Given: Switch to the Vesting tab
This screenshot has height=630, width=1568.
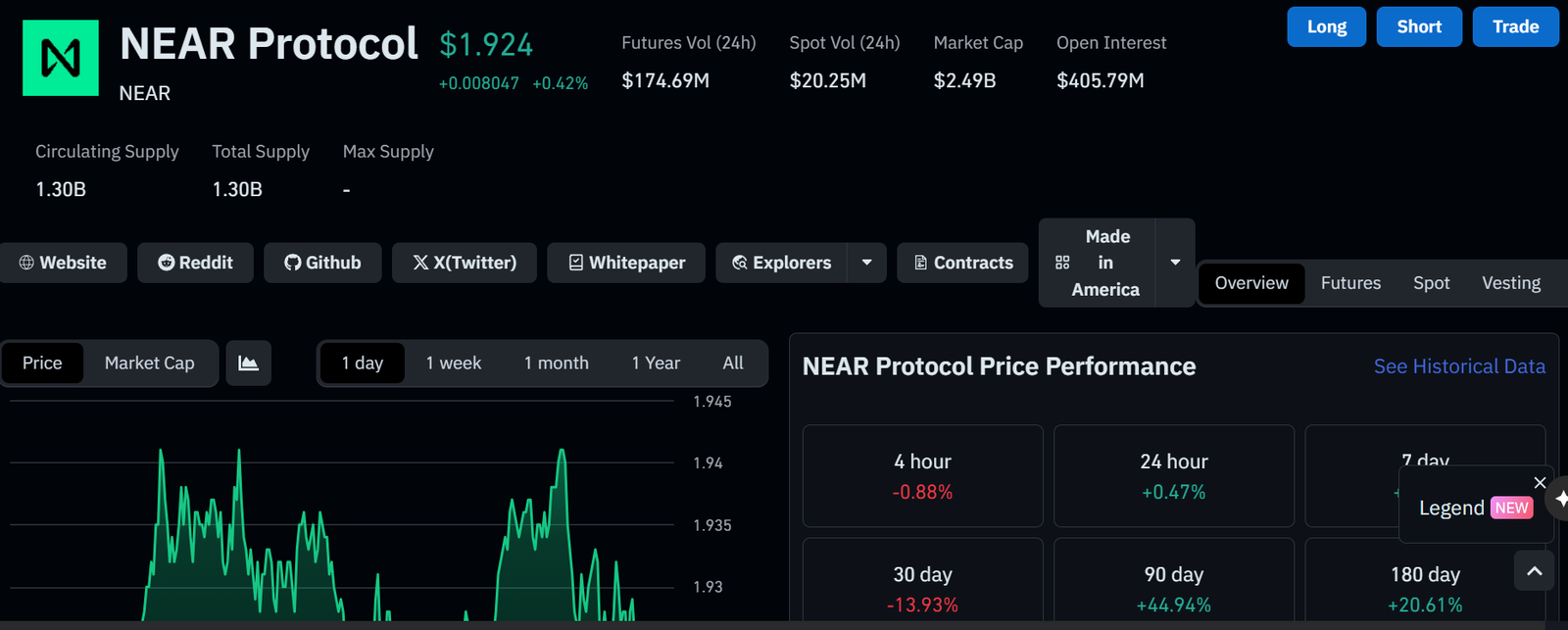Looking at the screenshot, I should coord(1511,283).
